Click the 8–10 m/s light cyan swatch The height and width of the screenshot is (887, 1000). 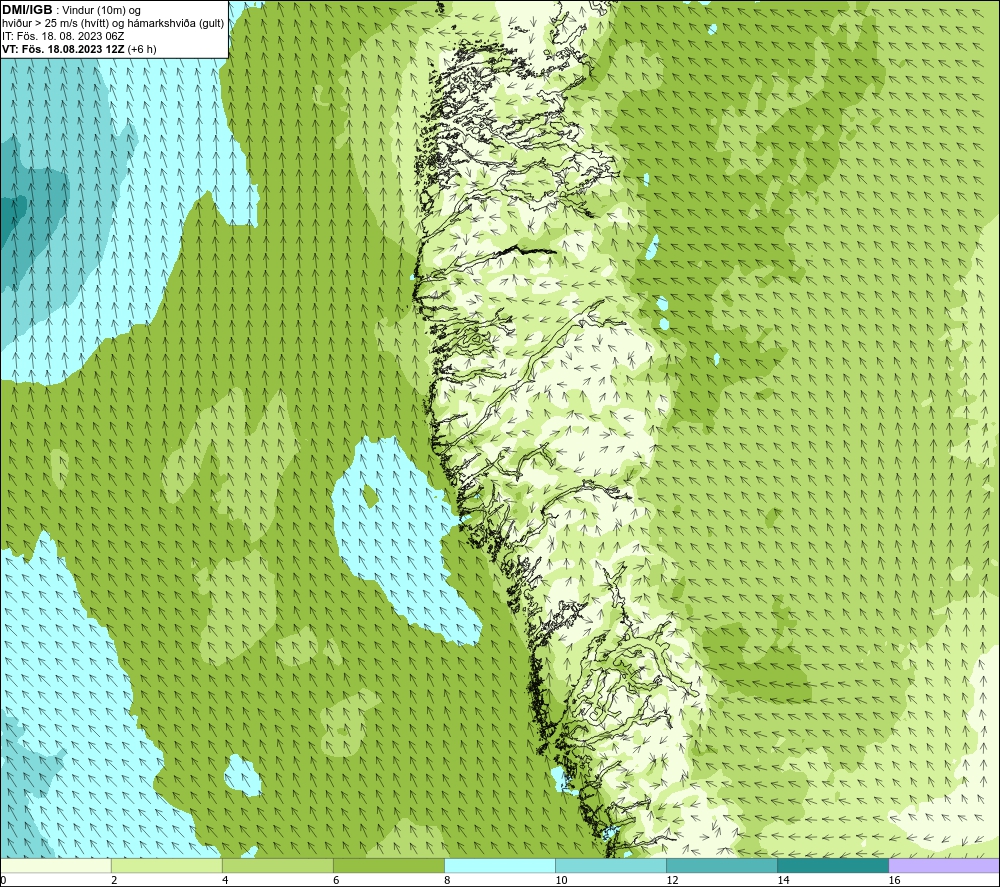tap(500, 865)
